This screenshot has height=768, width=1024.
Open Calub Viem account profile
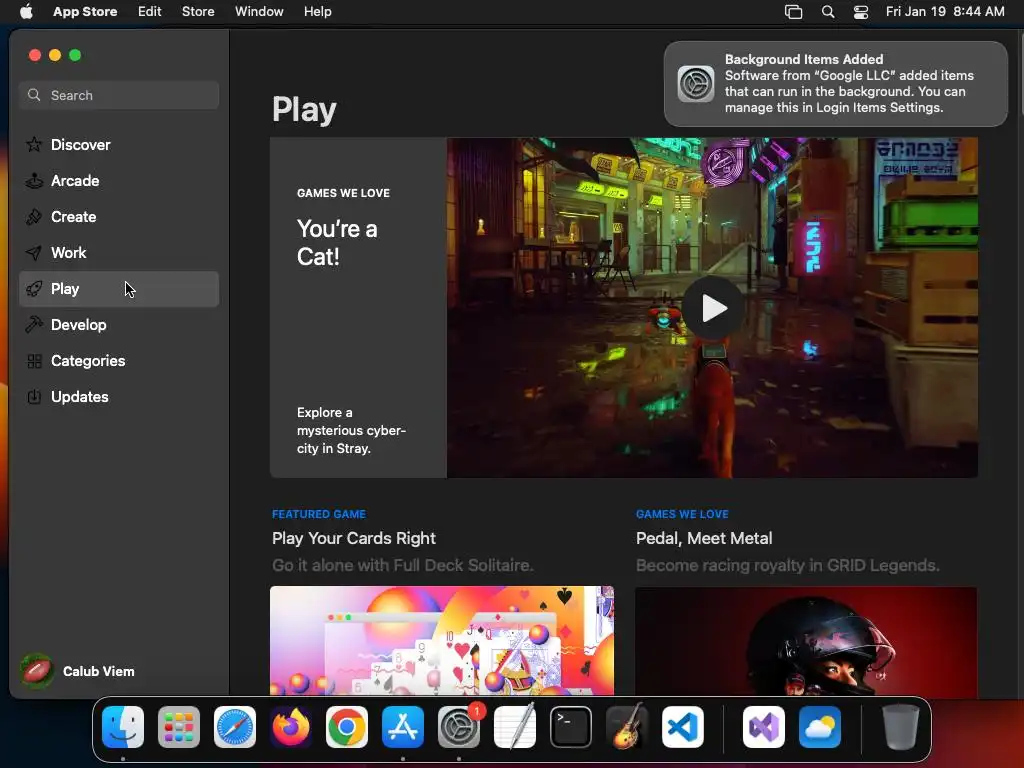(x=78, y=671)
